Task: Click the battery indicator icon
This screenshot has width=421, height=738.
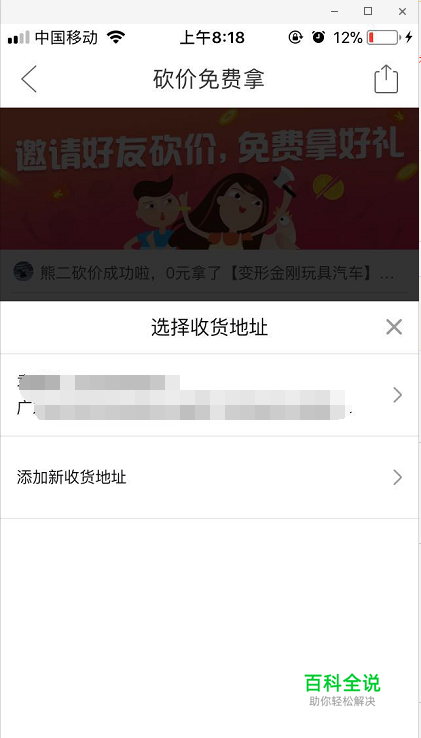Action: click(383, 37)
